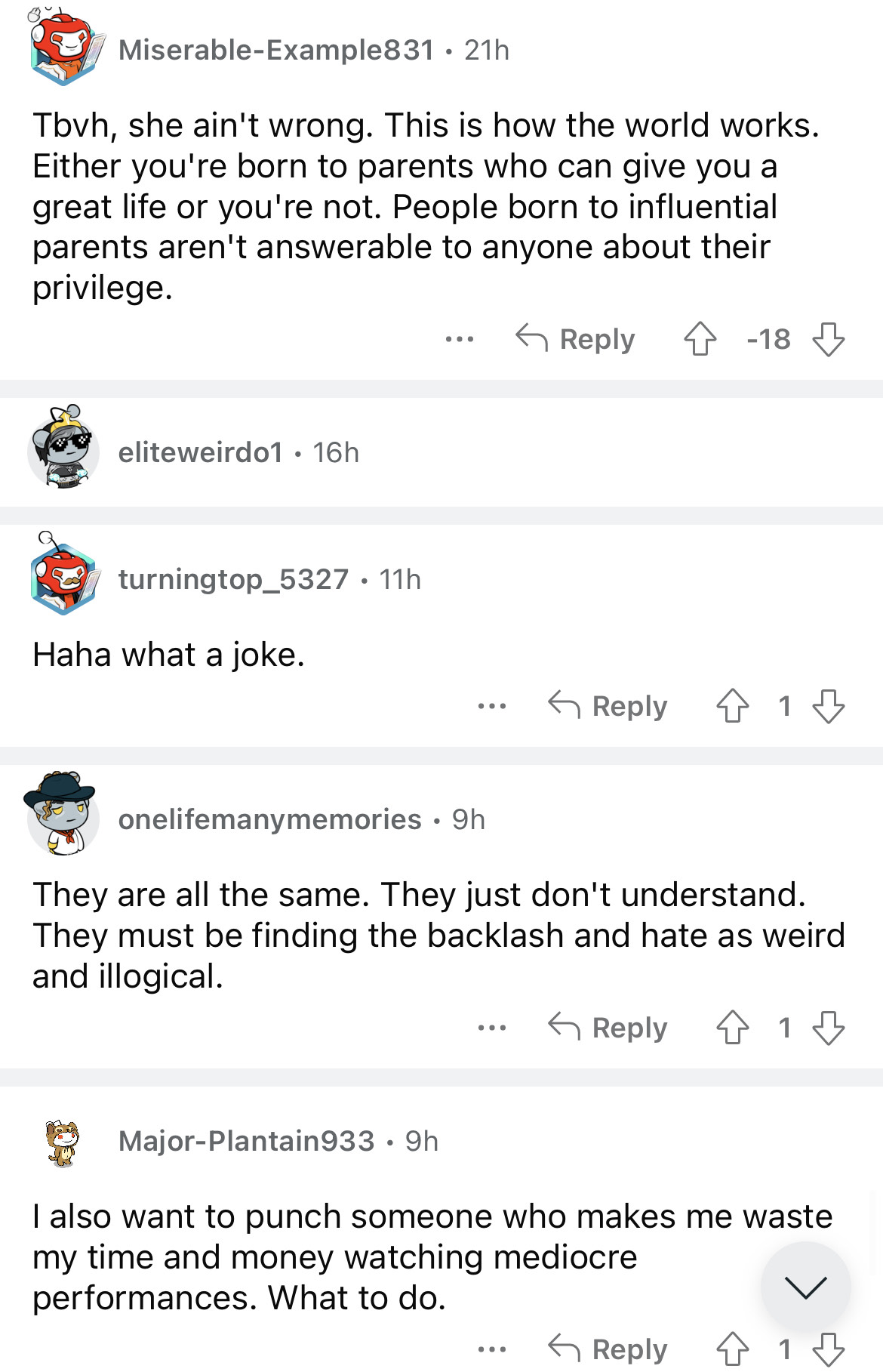
Task: Downvote the comment scored -18
Action: pyautogui.click(x=828, y=339)
